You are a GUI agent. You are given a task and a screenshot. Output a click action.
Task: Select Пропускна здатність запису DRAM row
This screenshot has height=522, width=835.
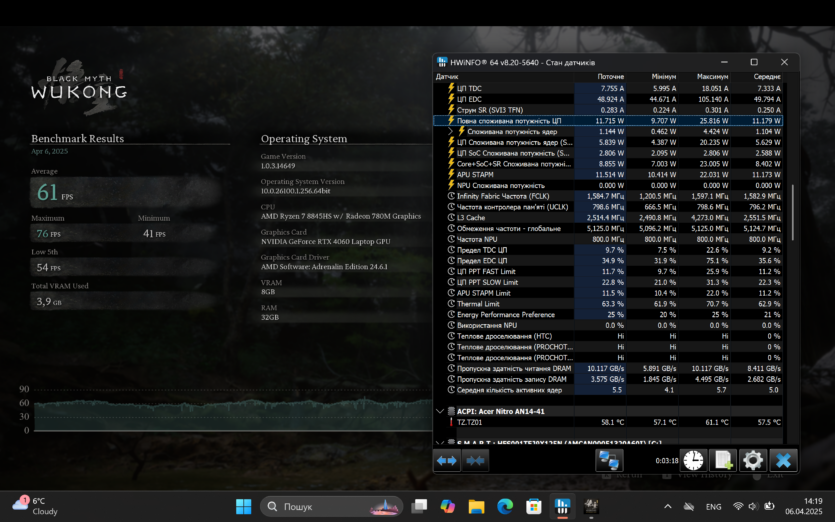coord(608,379)
